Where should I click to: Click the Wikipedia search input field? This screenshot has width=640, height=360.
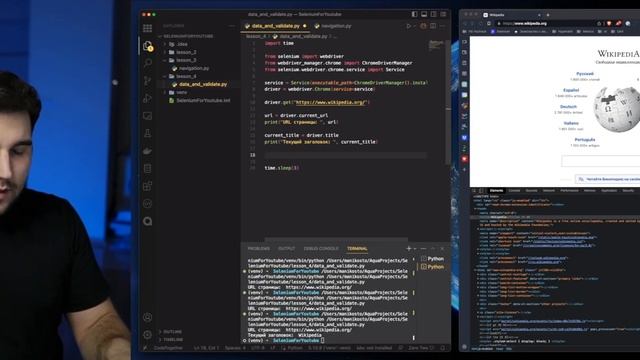pyautogui.click(x=600, y=161)
